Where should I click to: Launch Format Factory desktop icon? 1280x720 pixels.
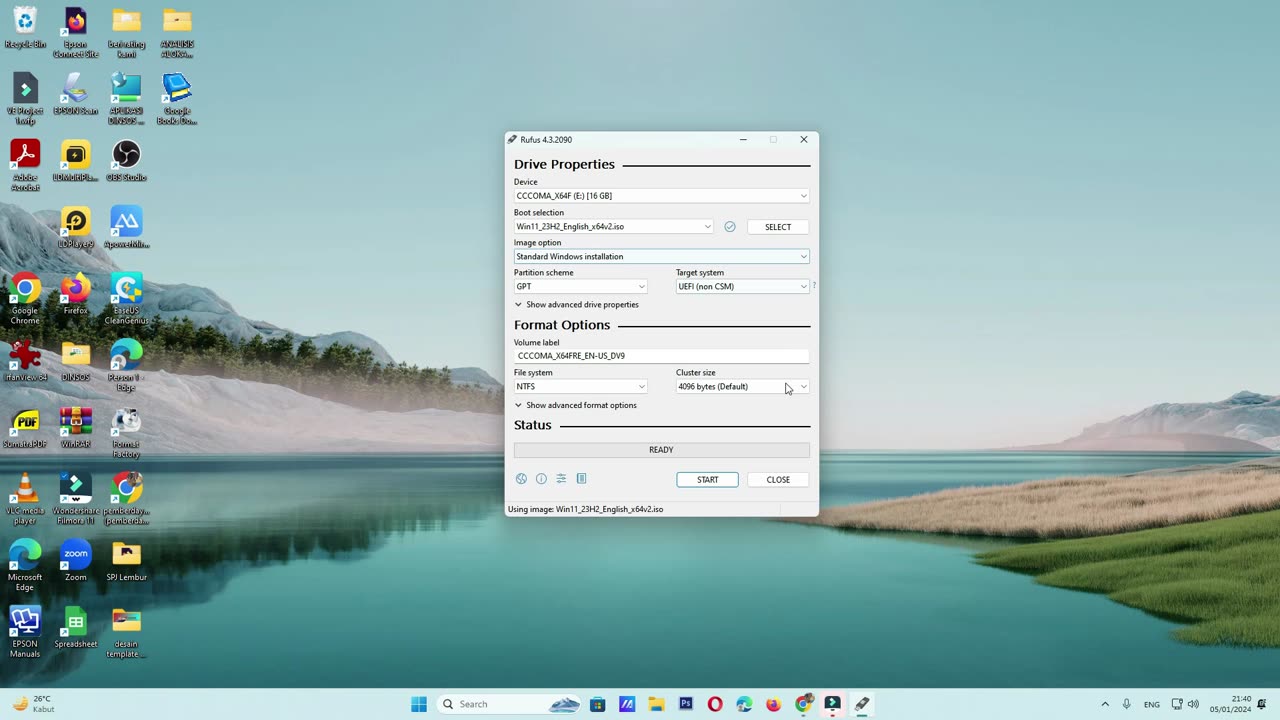pos(126,432)
